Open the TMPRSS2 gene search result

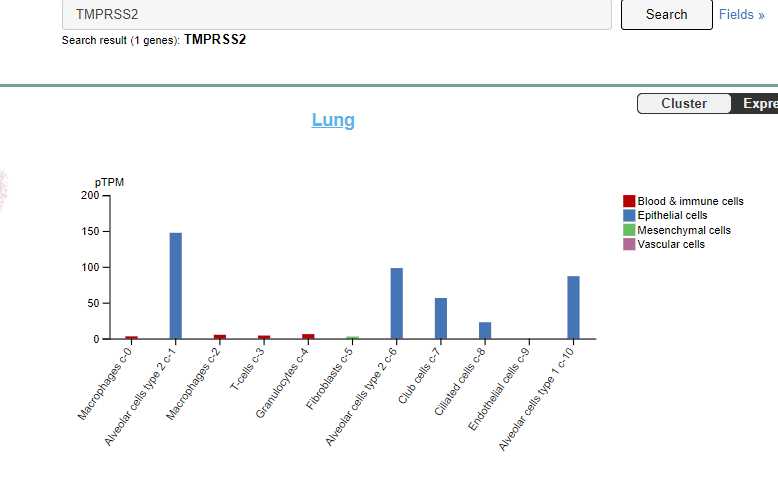[215, 40]
